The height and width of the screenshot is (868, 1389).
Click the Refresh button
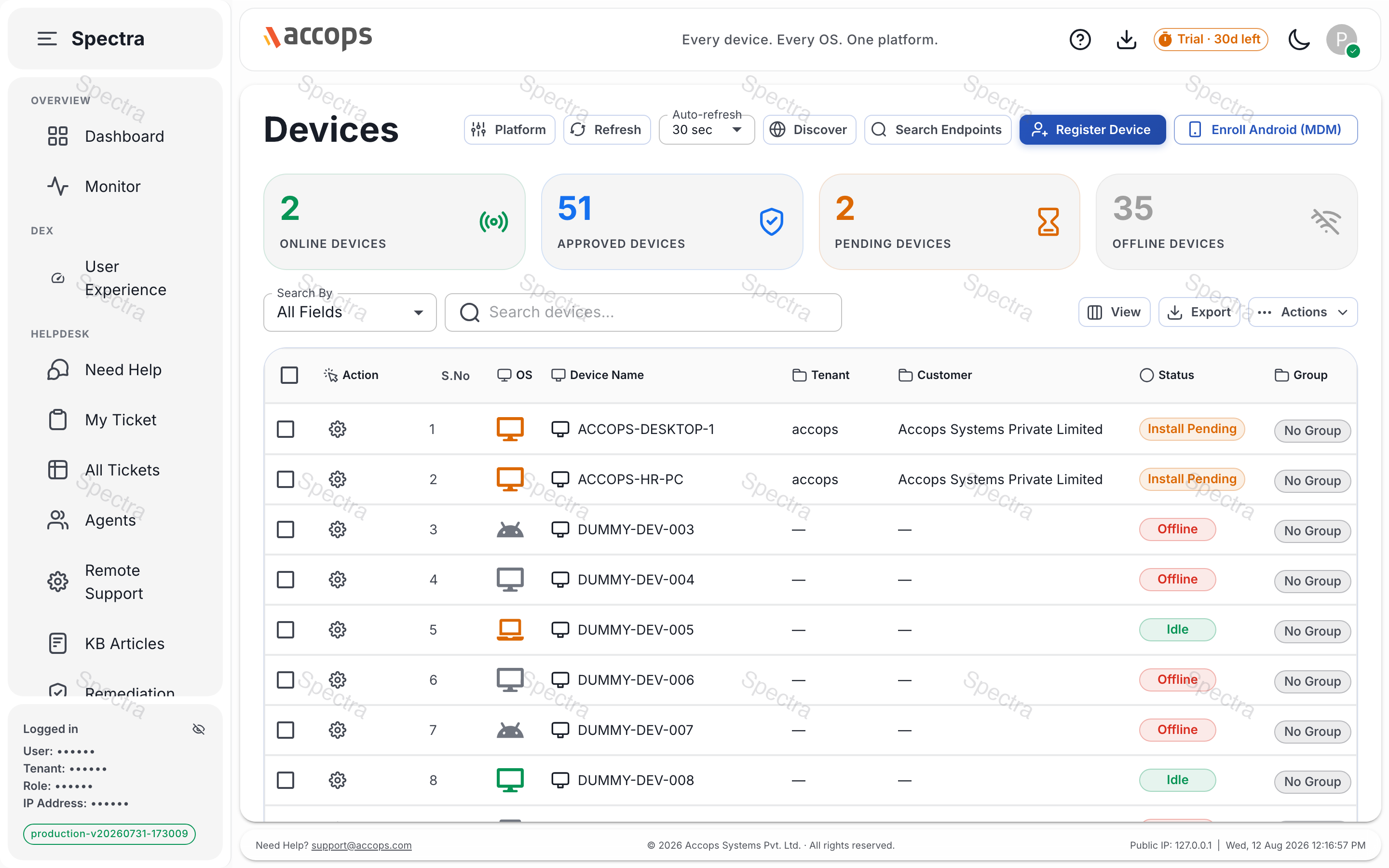[607, 130]
